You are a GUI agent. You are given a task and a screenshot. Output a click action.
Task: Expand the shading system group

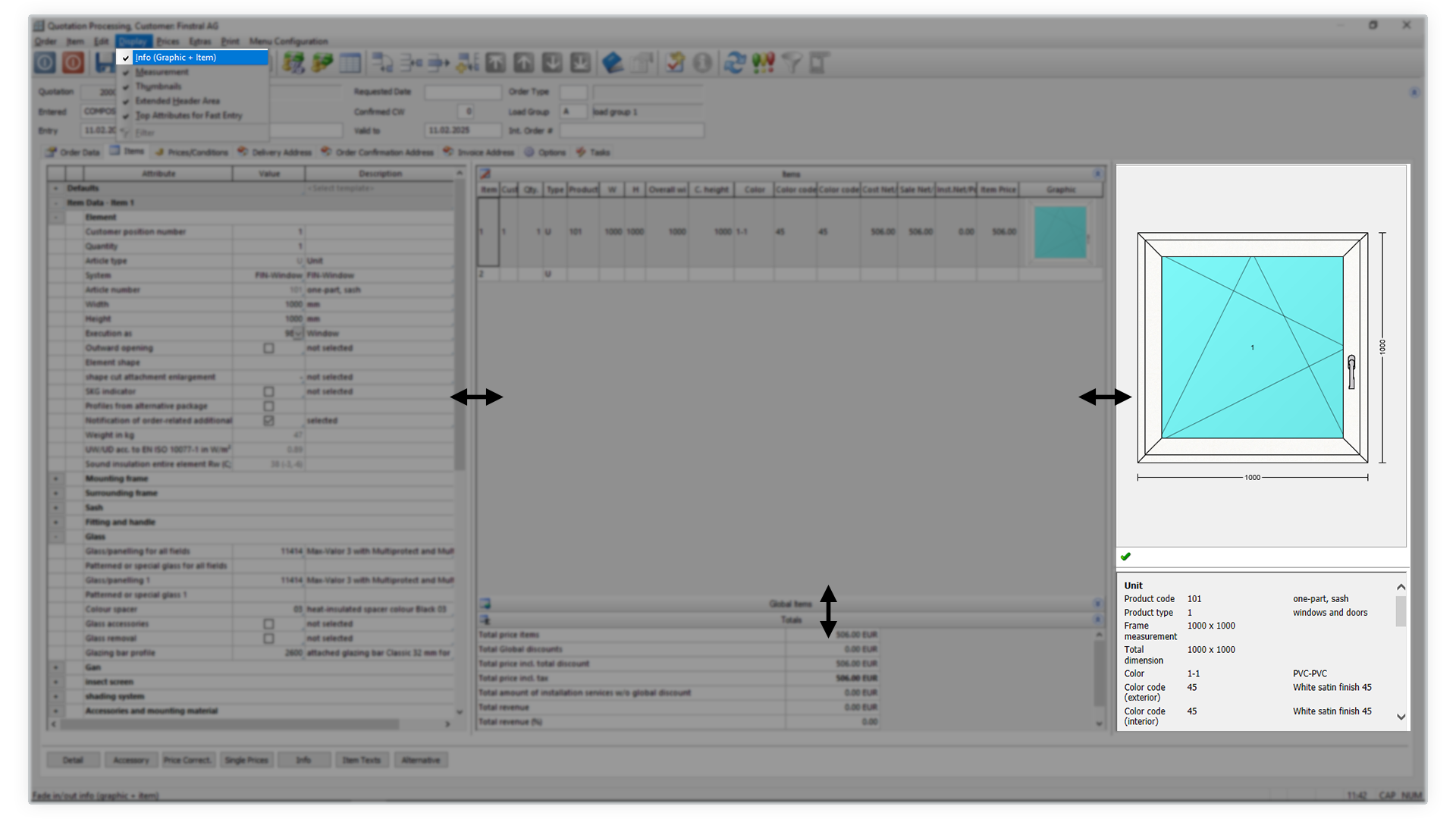pyautogui.click(x=55, y=696)
